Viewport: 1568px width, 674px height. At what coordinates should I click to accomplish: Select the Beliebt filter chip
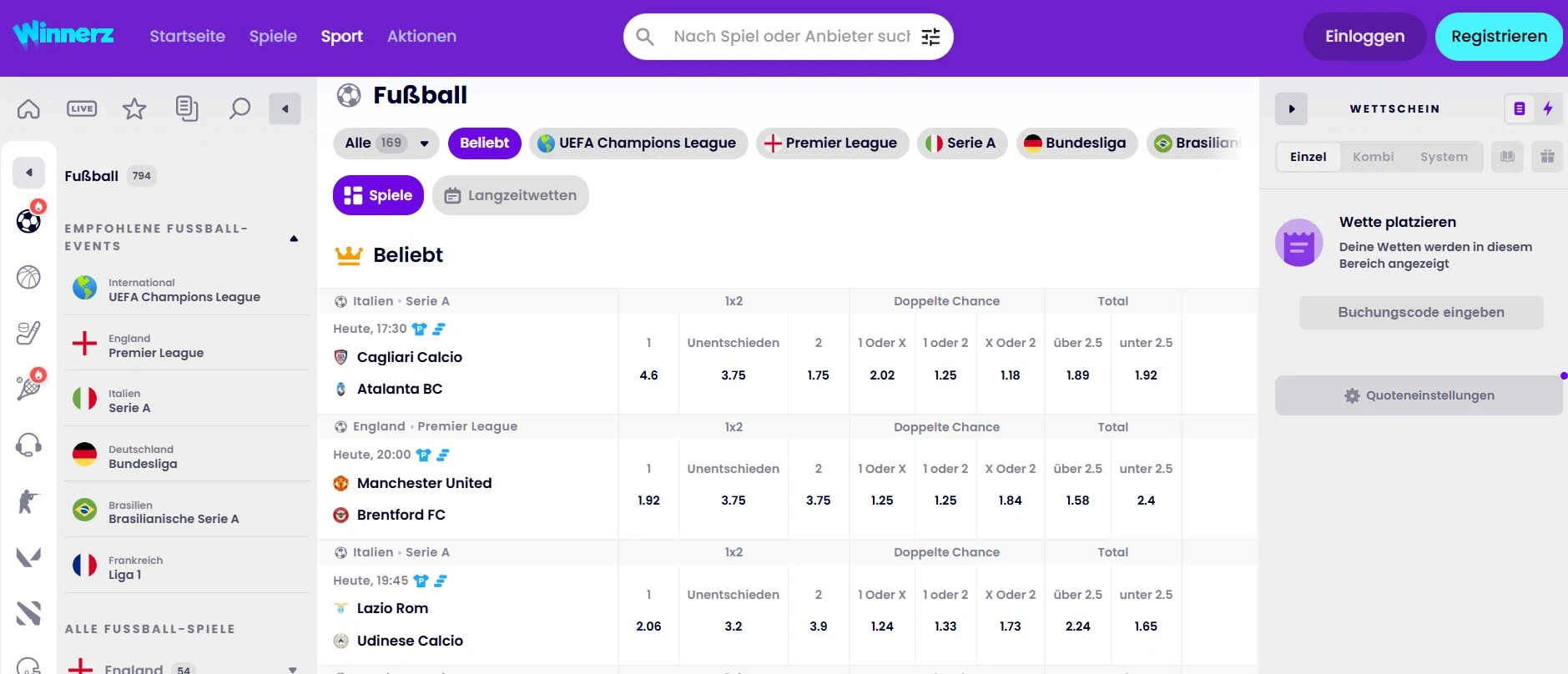[485, 143]
